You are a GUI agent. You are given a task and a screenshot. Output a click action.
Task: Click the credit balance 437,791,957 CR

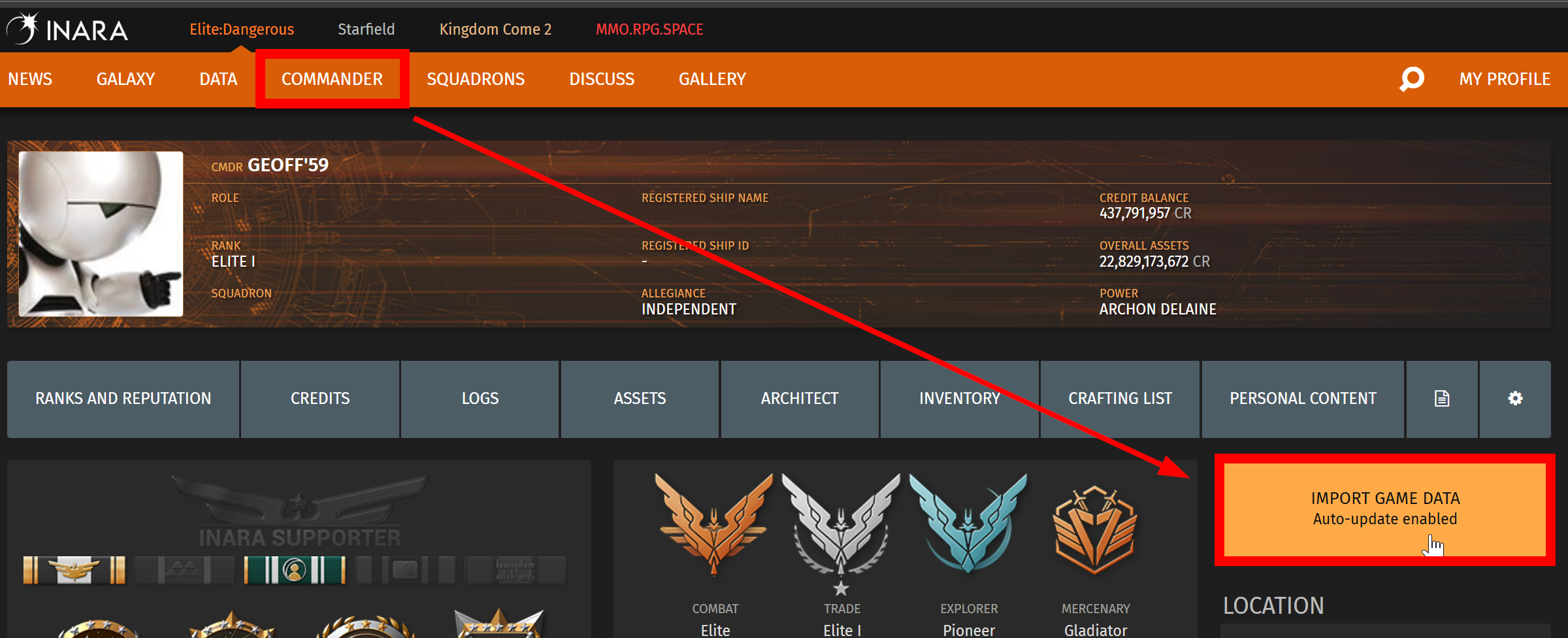pyautogui.click(x=1145, y=213)
